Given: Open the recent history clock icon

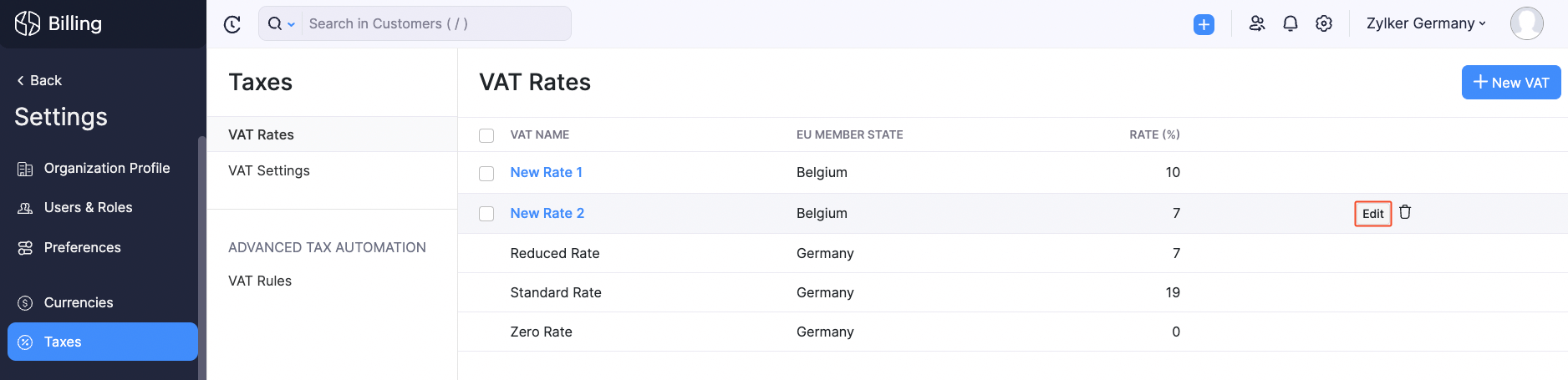Looking at the screenshot, I should point(232,24).
